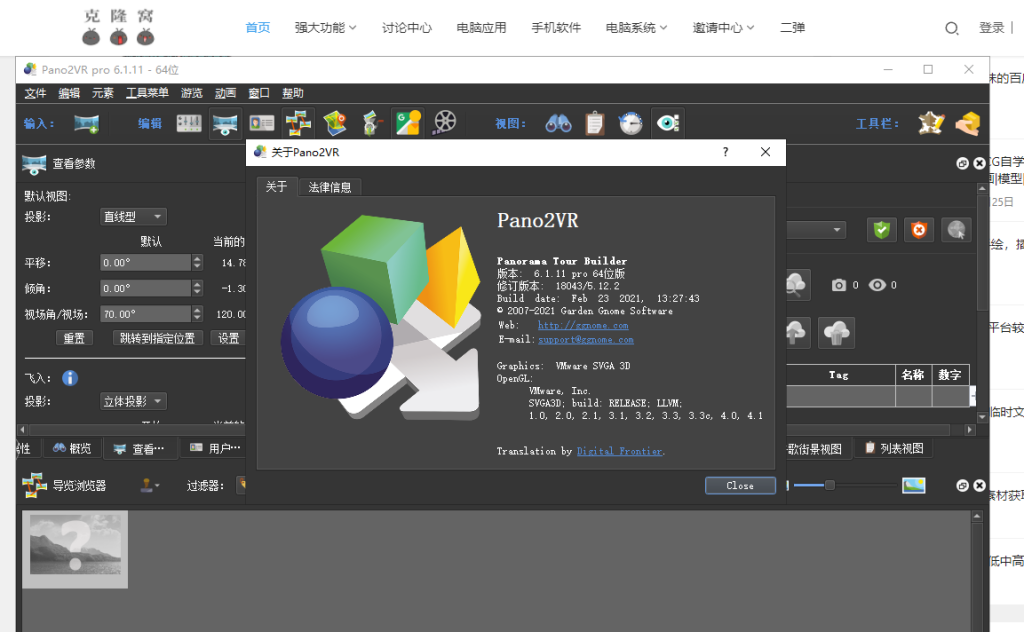The height and width of the screenshot is (632, 1024).
Task: Click 登录 on the website header
Action: [991, 27]
